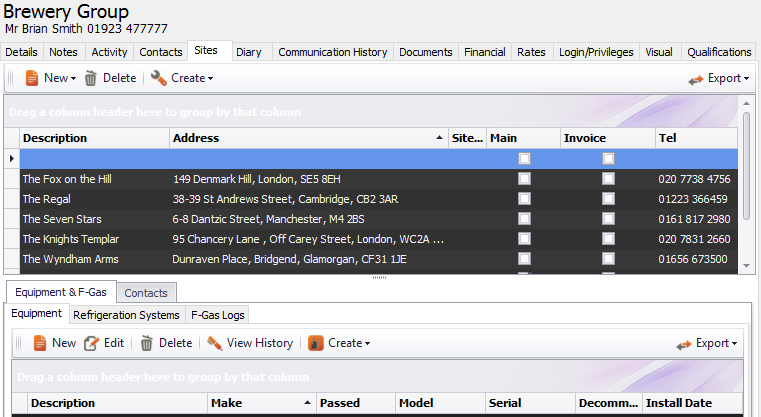
Task: Open the lower Contacts tab beside Equipment & F-Gas
Action: [x=146, y=293]
